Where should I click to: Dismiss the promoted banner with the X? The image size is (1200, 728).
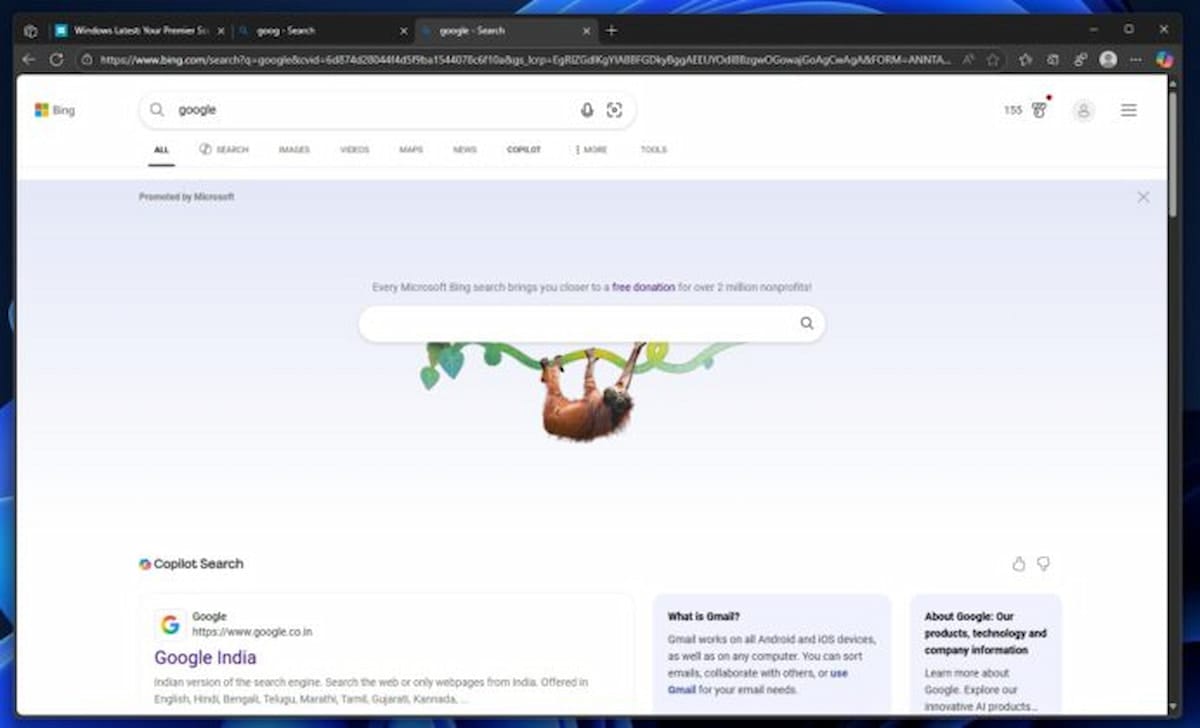click(x=1143, y=197)
